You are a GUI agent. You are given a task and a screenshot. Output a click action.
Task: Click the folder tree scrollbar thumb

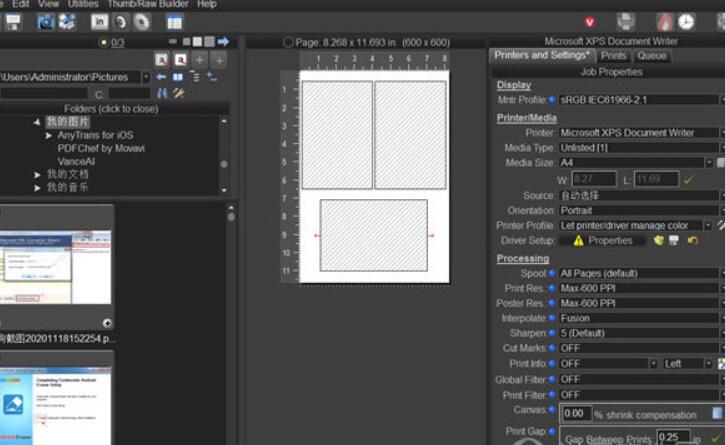[224, 164]
